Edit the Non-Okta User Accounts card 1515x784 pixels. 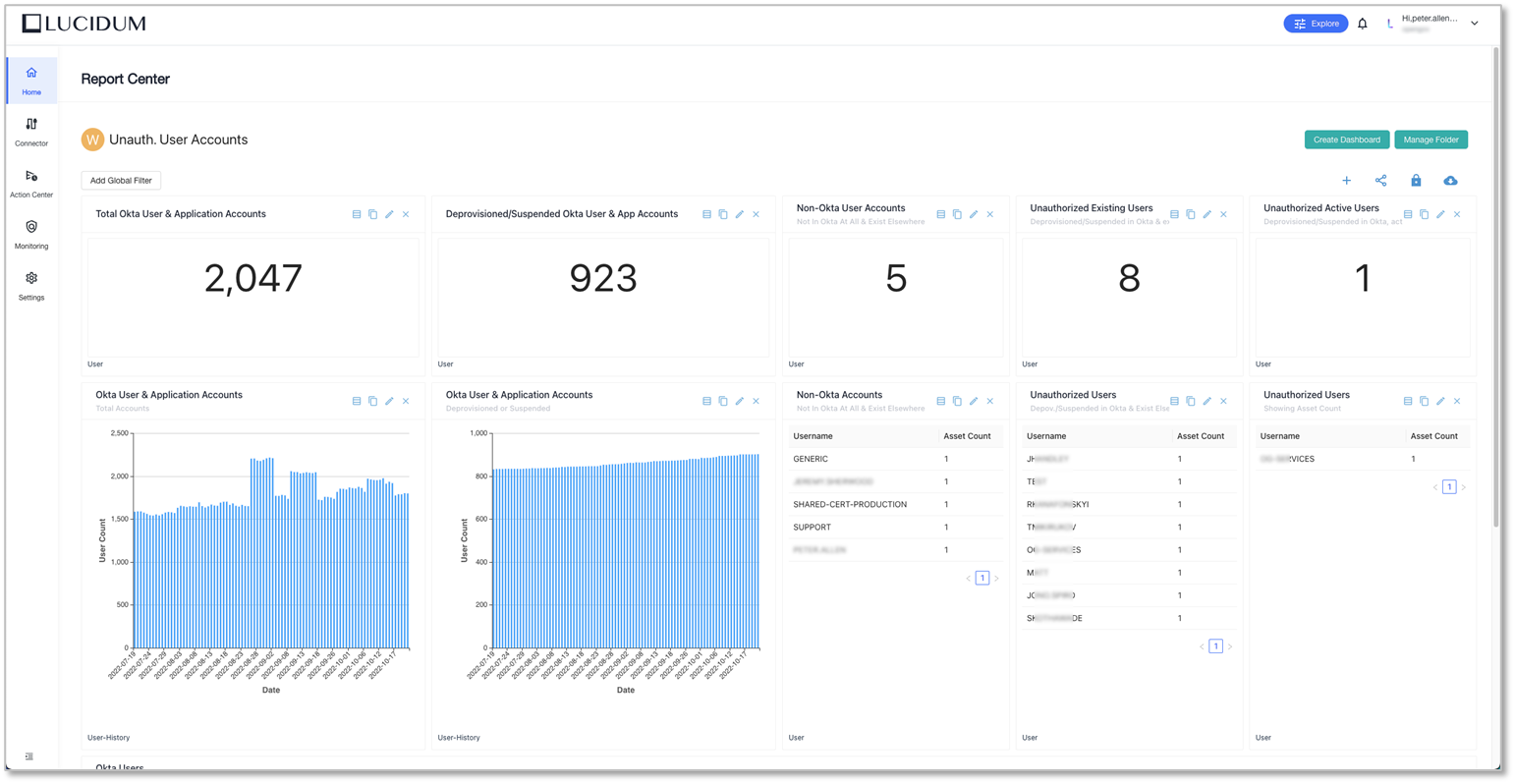click(x=974, y=214)
